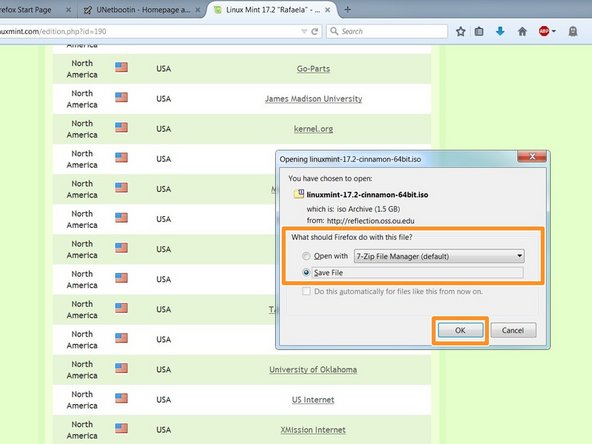Click the USA flag in kernel.org row
The image size is (592, 444).
(121, 127)
